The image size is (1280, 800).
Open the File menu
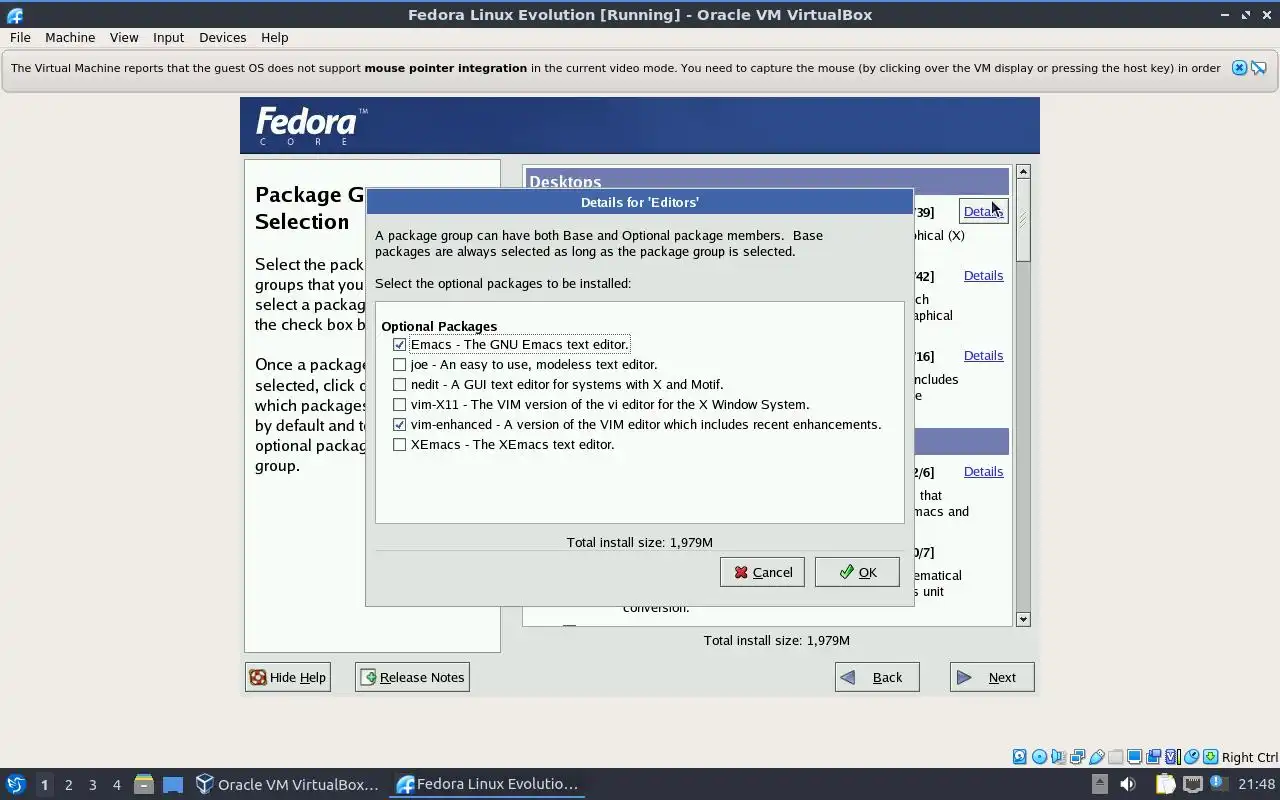point(20,37)
